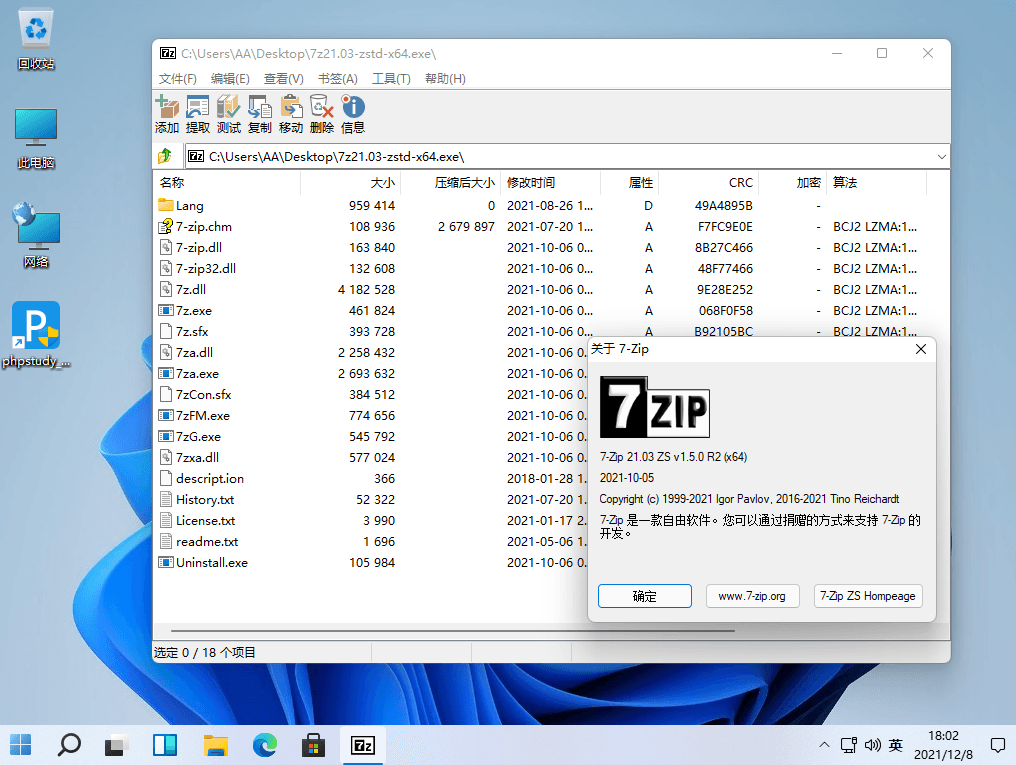Click the OK (确定) button
This screenshot has width=1016, height=765.
pyautogui.click(x=645, y=596)
